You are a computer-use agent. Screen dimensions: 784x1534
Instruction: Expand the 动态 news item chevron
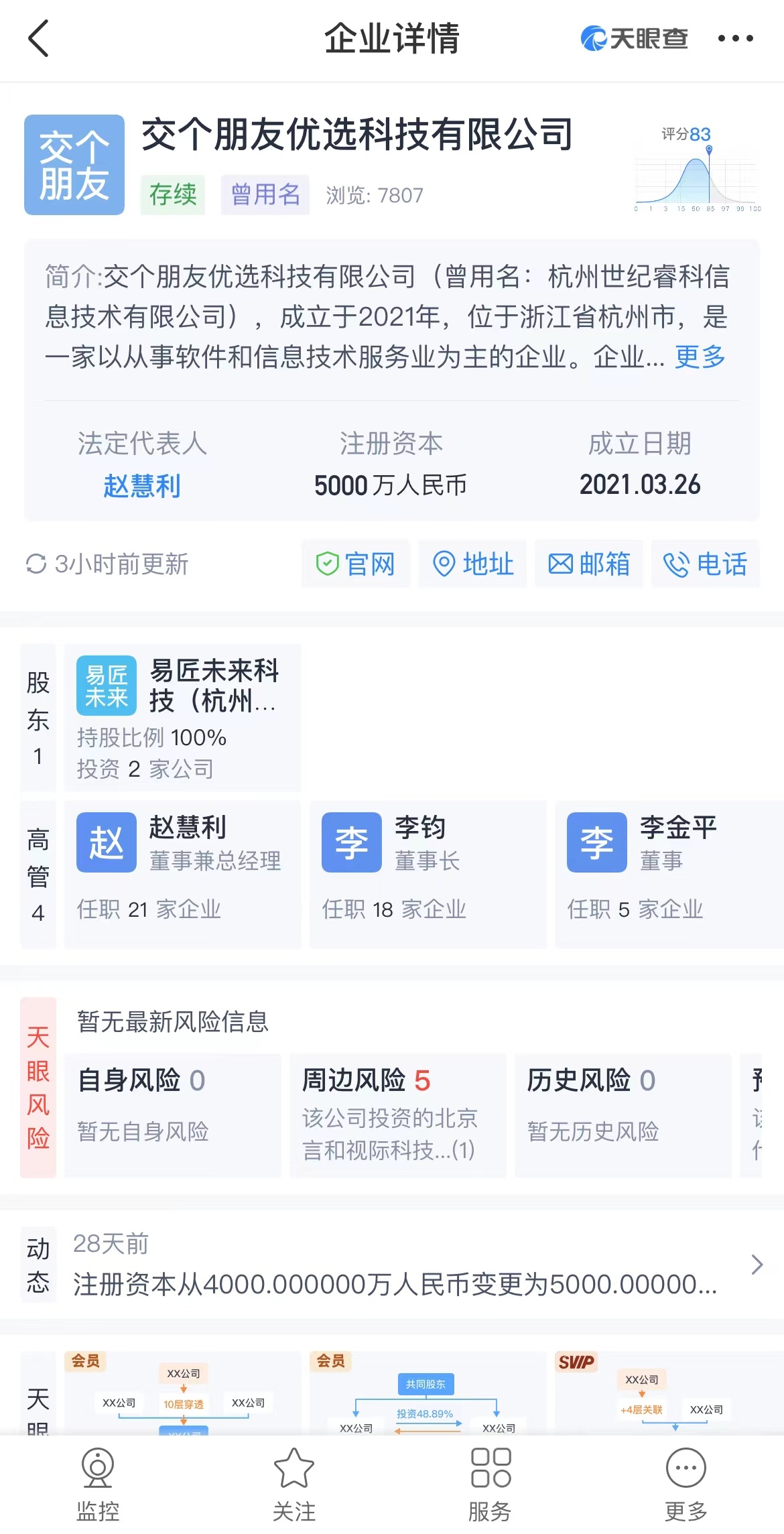[x=757, y=1265]
